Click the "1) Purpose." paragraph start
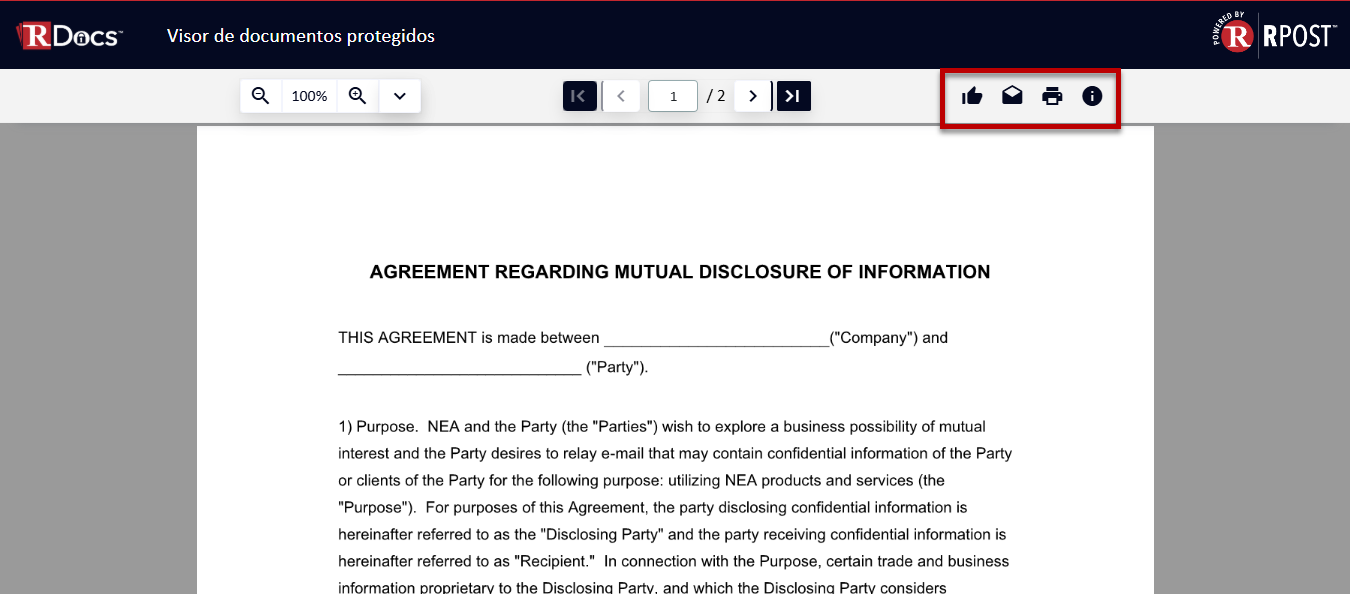Screen dimensions: 1350x594 pos(377,427)
